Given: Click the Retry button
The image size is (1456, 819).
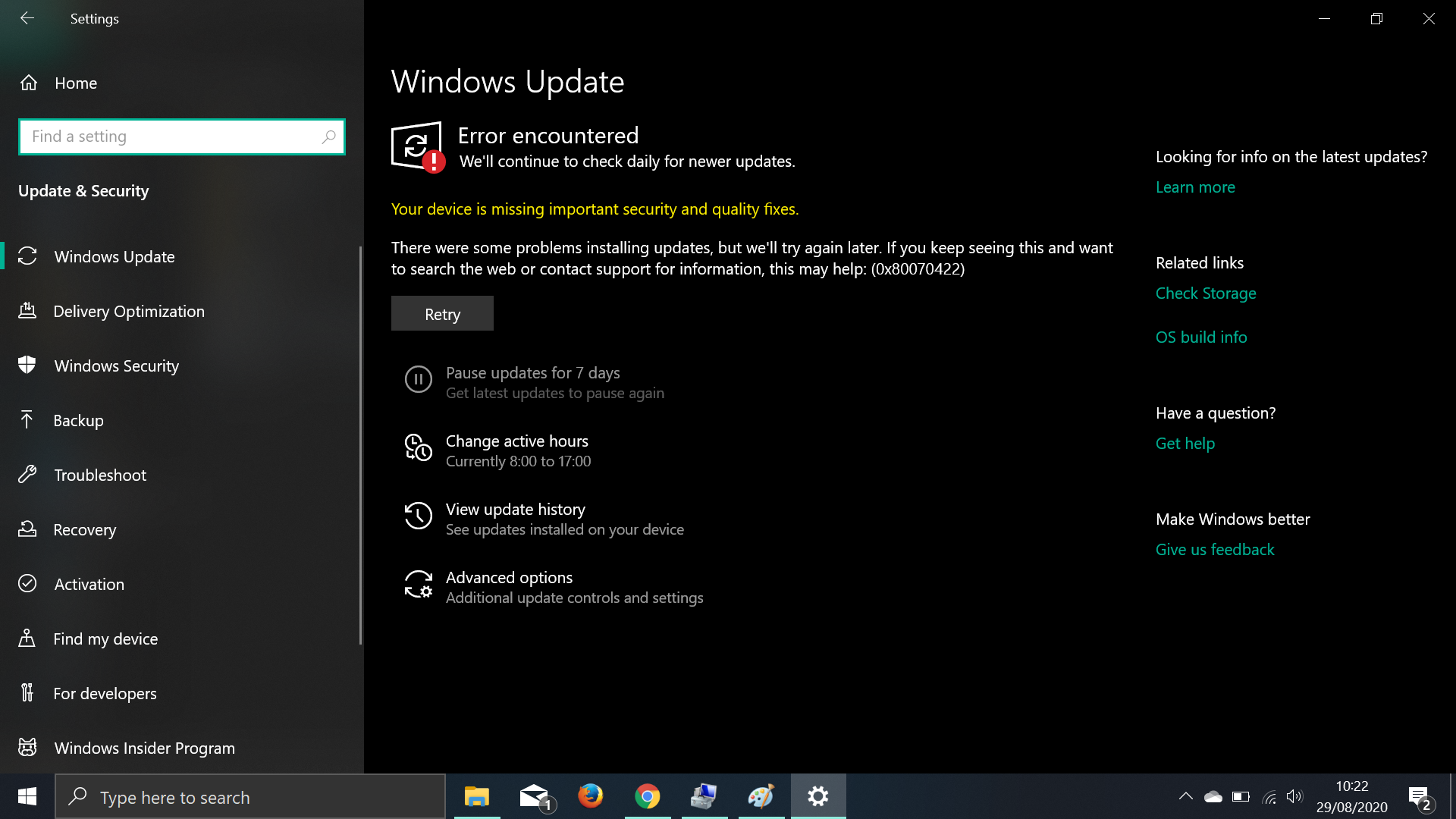Looking at the screenshot, I should click(442, 313).
